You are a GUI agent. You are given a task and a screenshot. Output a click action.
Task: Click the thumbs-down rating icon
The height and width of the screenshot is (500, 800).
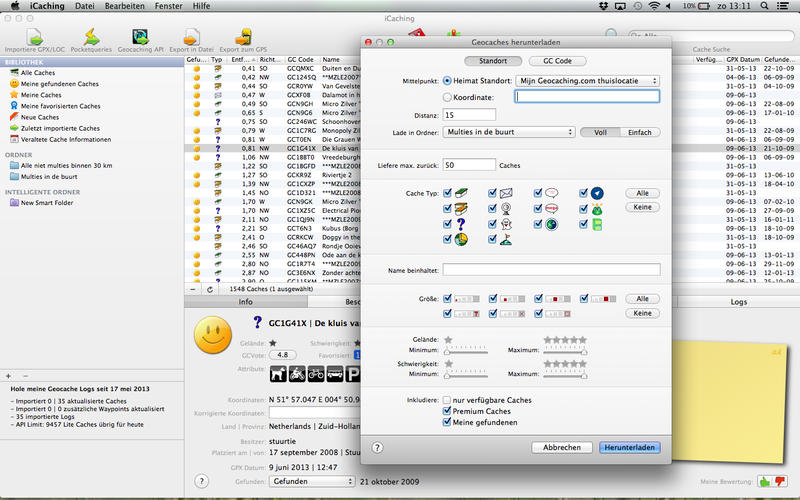coord(780,481)
